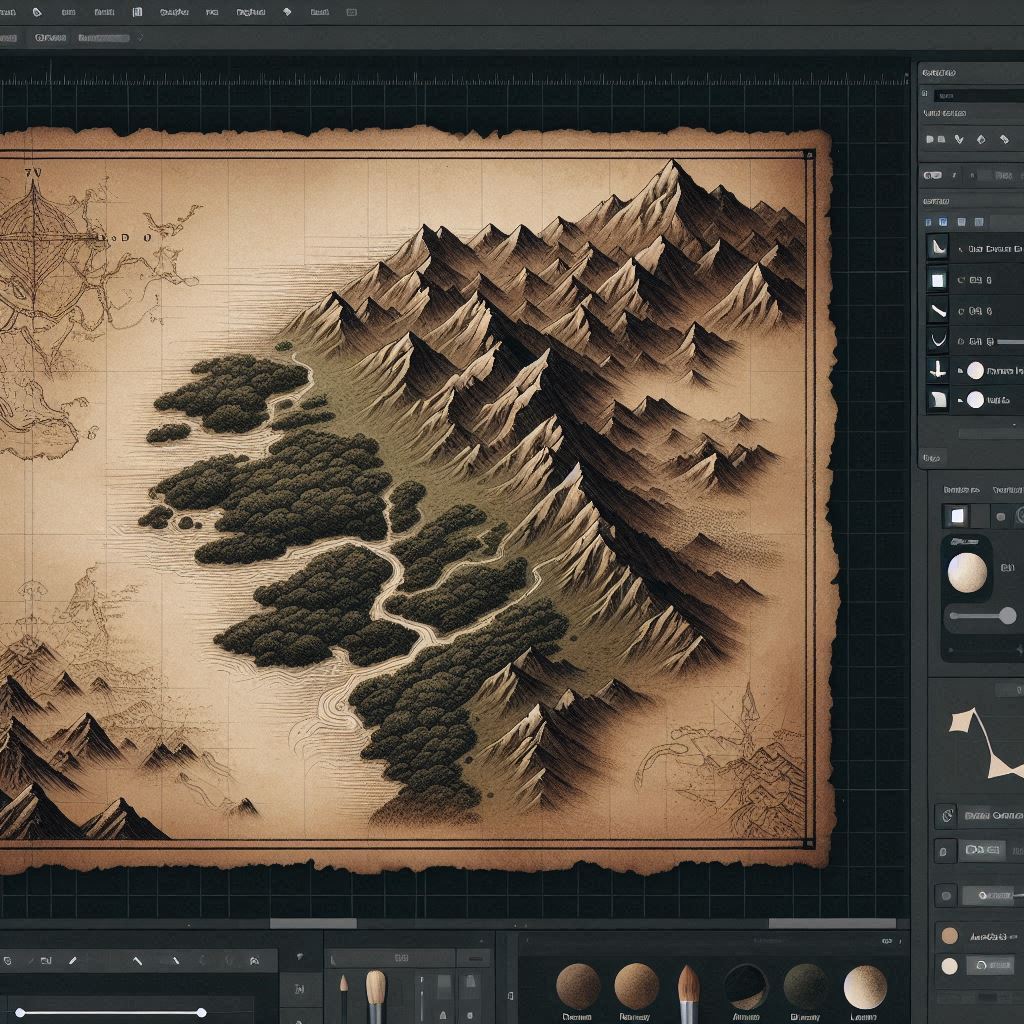Image resolution: width=1024 pixels, height=1024 pixels.
Task: Click the slider handle below the sphere preview
Action: pos(1008,615)
